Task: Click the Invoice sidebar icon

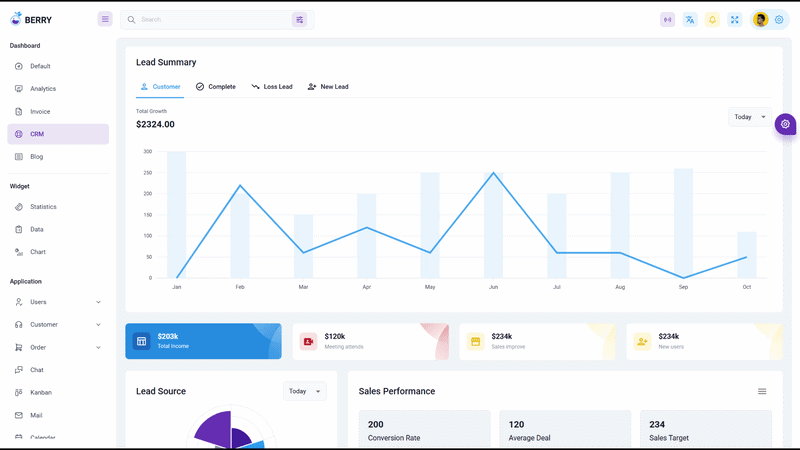Action: coord(19,111)
